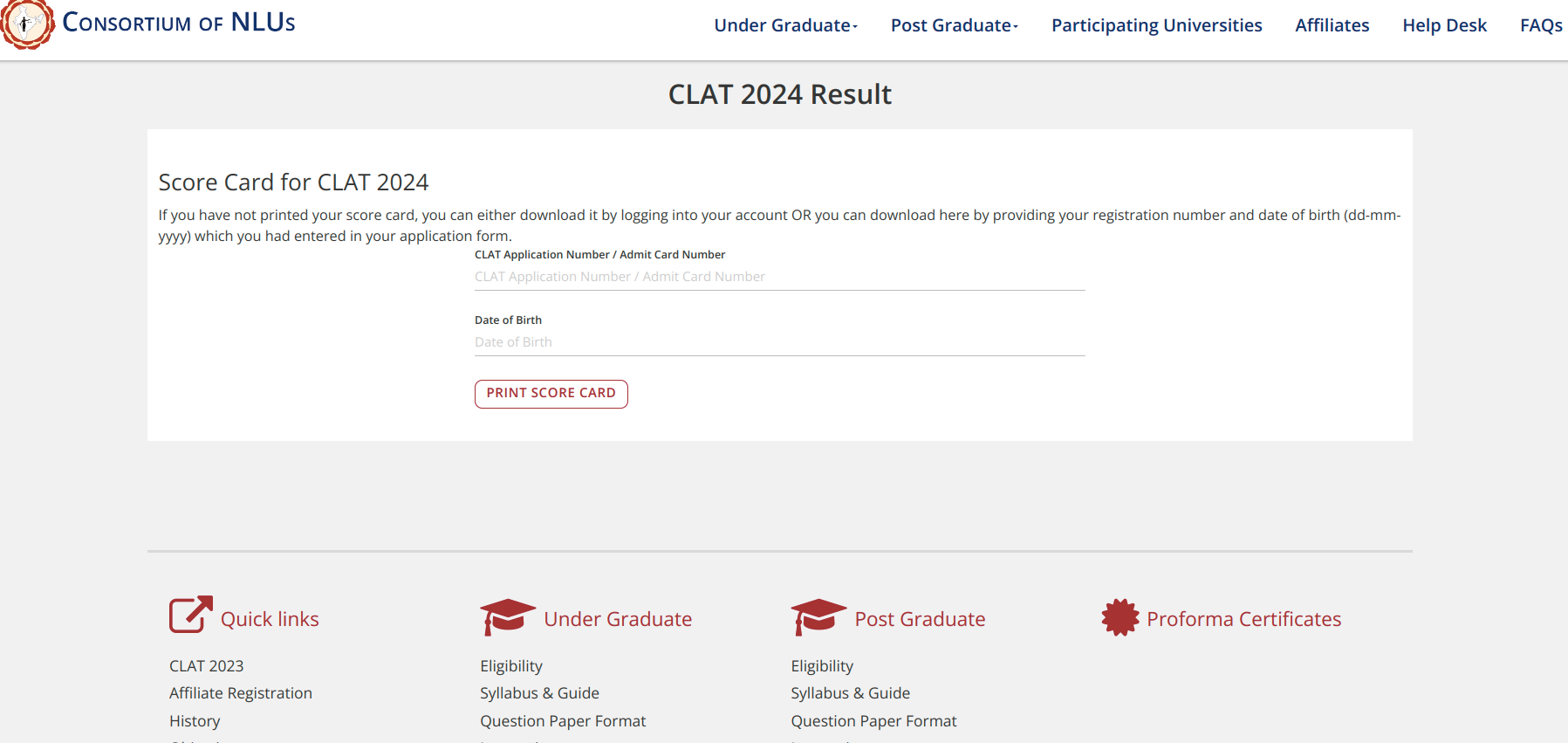
Task: Open Post Graduate Question Paper Format link
Action: pos(873,721)
